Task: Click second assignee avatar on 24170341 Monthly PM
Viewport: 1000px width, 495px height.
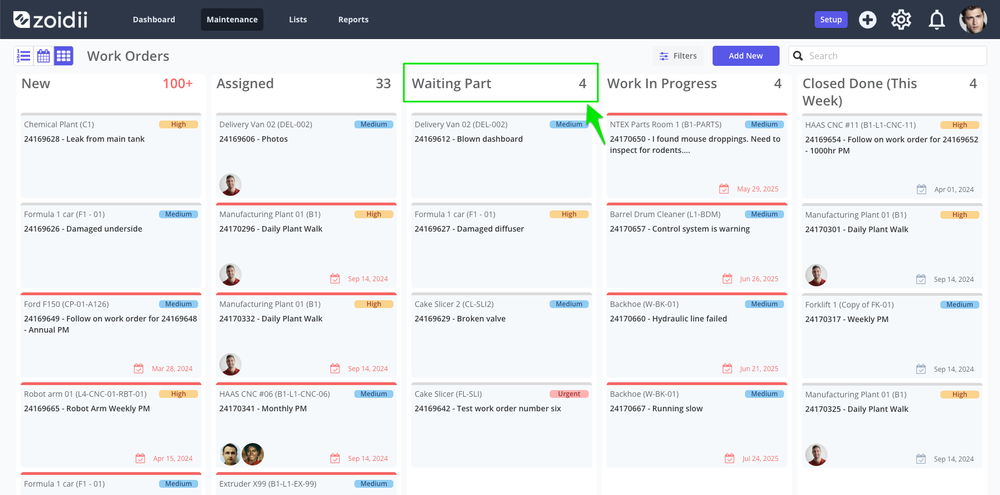Action: coord(253,454)
